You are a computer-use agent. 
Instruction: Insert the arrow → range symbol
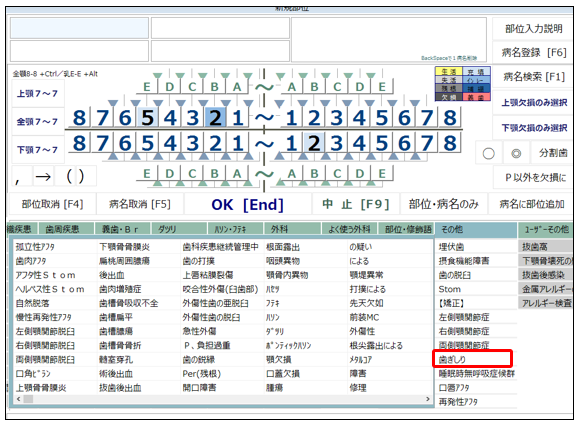[43, 177]
